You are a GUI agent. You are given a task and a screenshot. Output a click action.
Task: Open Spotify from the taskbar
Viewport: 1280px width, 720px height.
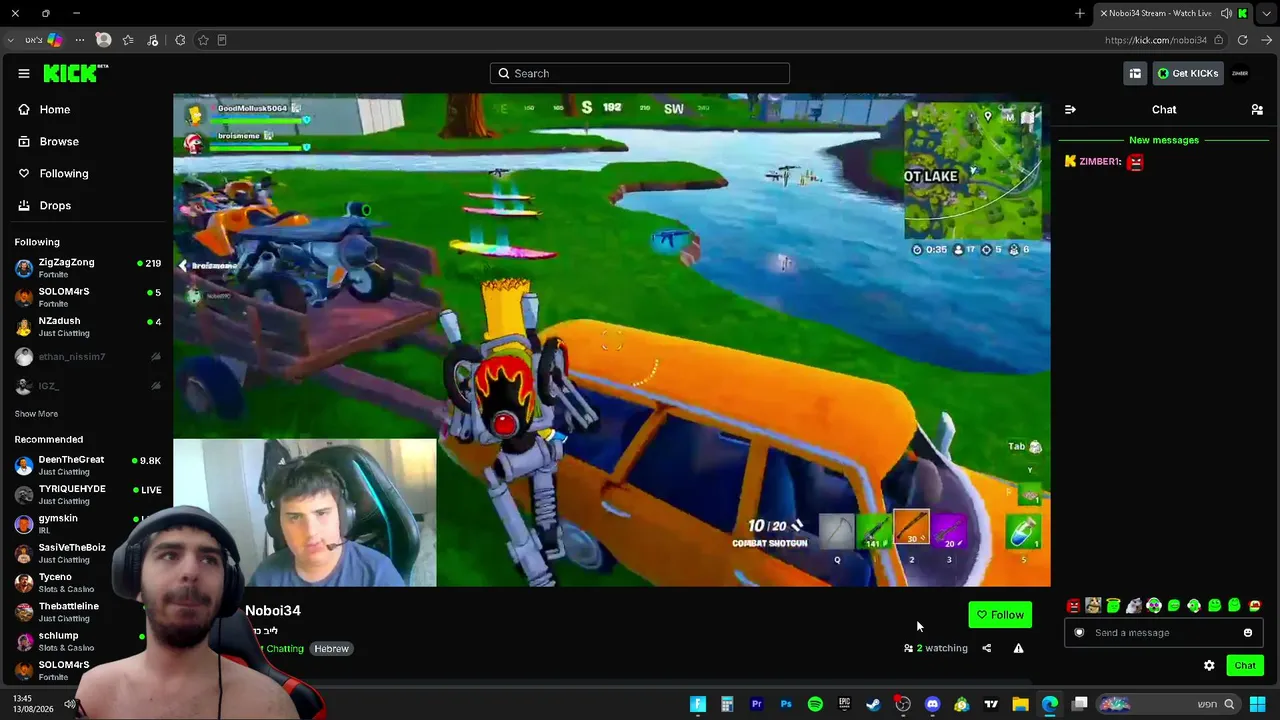815,704
